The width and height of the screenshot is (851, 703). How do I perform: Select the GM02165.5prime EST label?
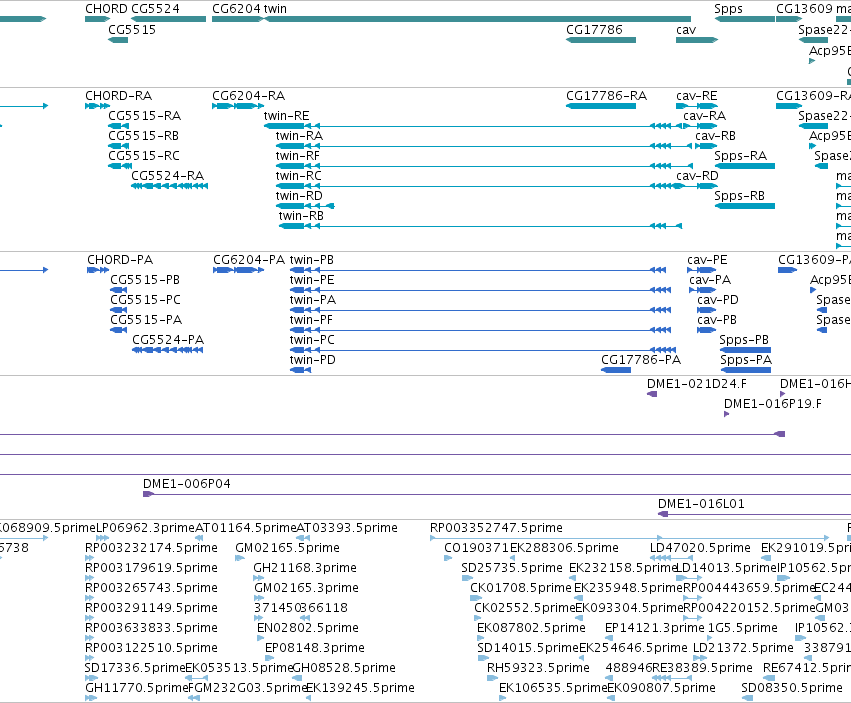pos(287,548)
